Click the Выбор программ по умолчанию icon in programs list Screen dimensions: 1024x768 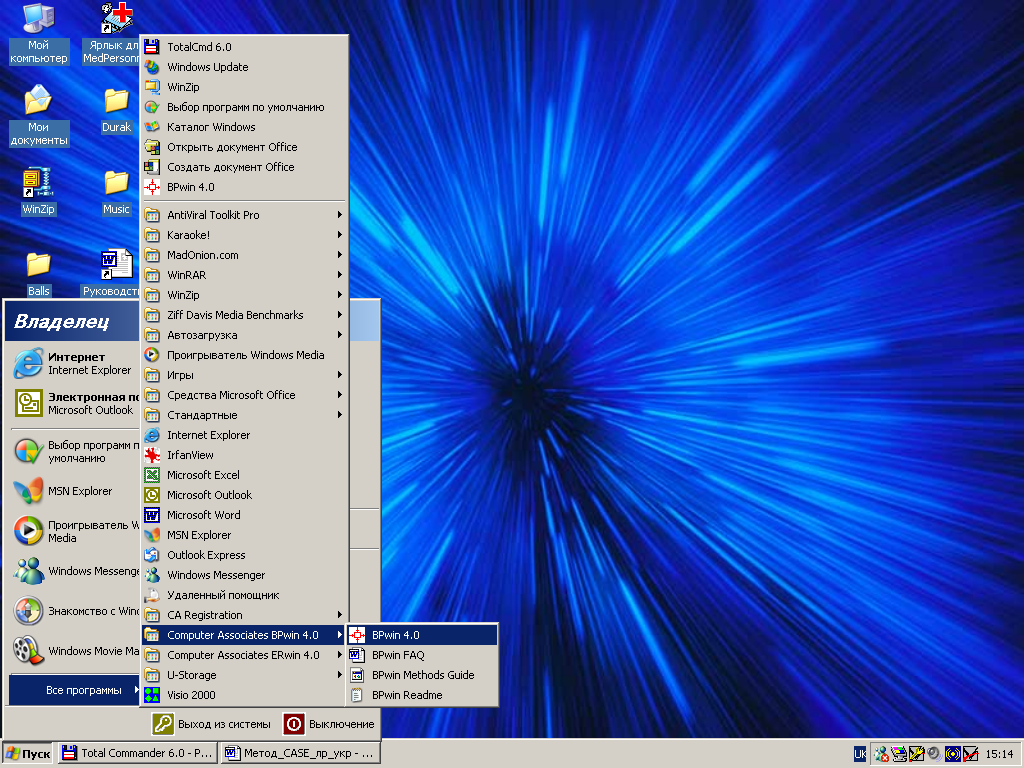pyautogui.click(x=152, y=107)
